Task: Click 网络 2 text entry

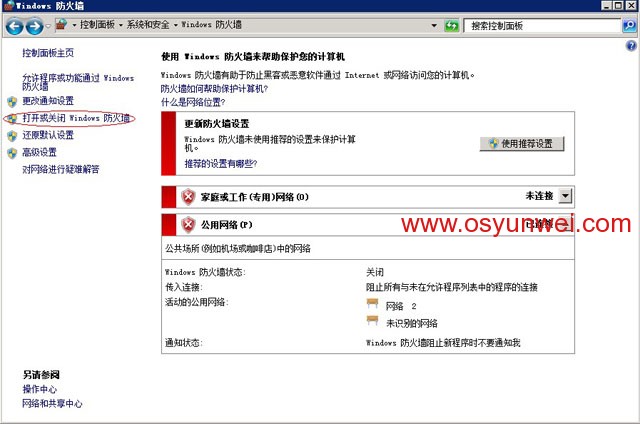Action: click(x=401, y=306)
